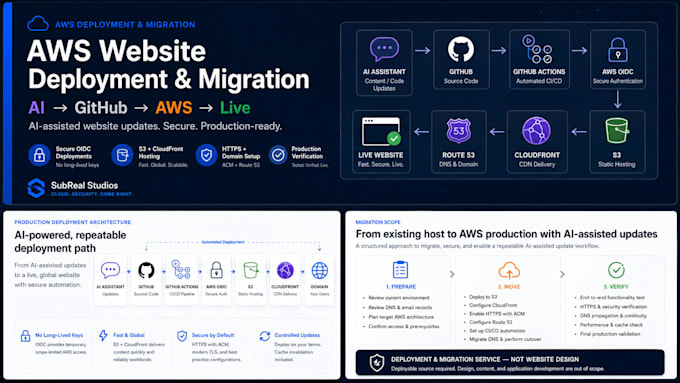Click S3 bucket icon in white deployment path

[x=250, y=270]
